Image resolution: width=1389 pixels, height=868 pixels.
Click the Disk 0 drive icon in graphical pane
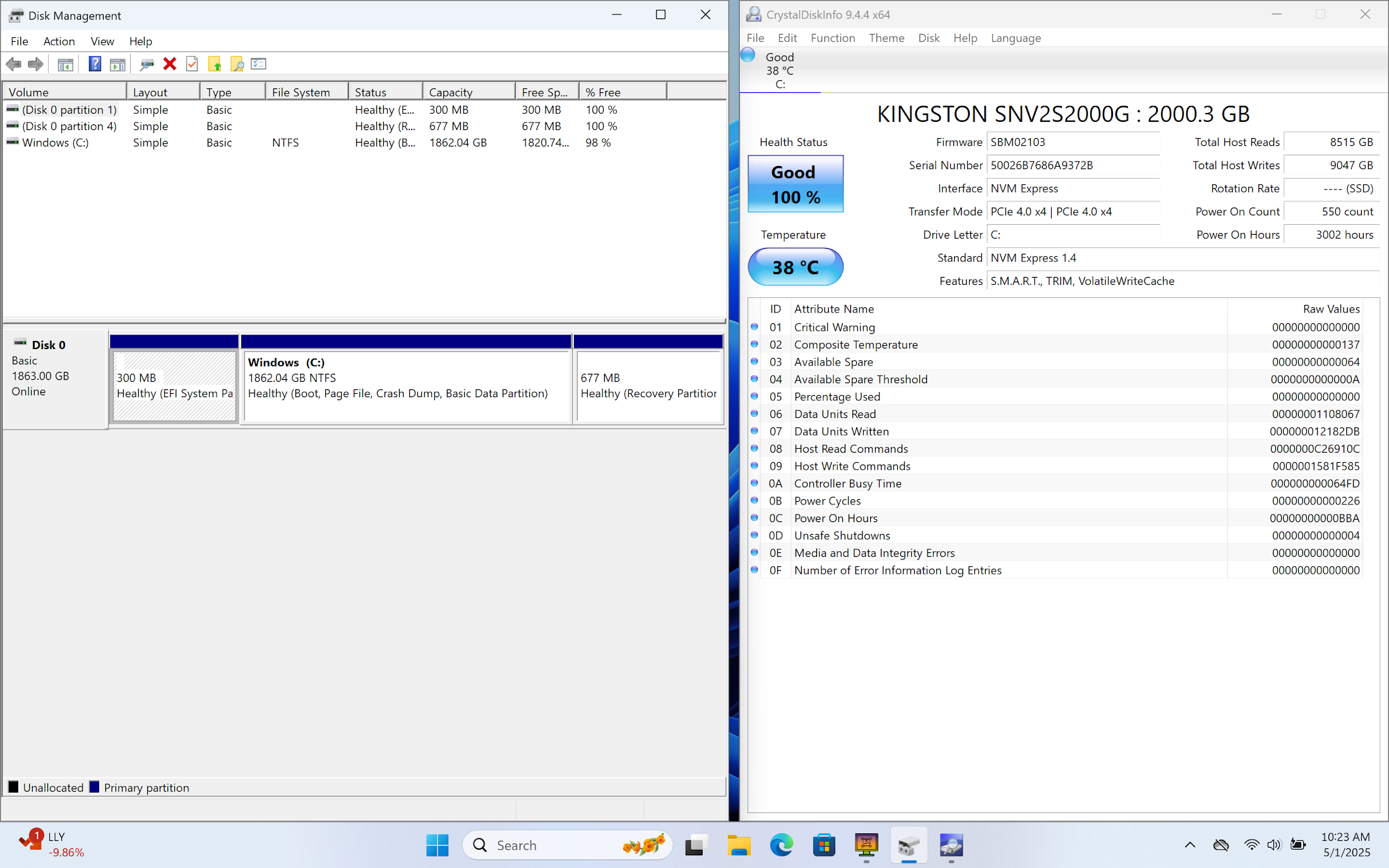click(20, 343)
